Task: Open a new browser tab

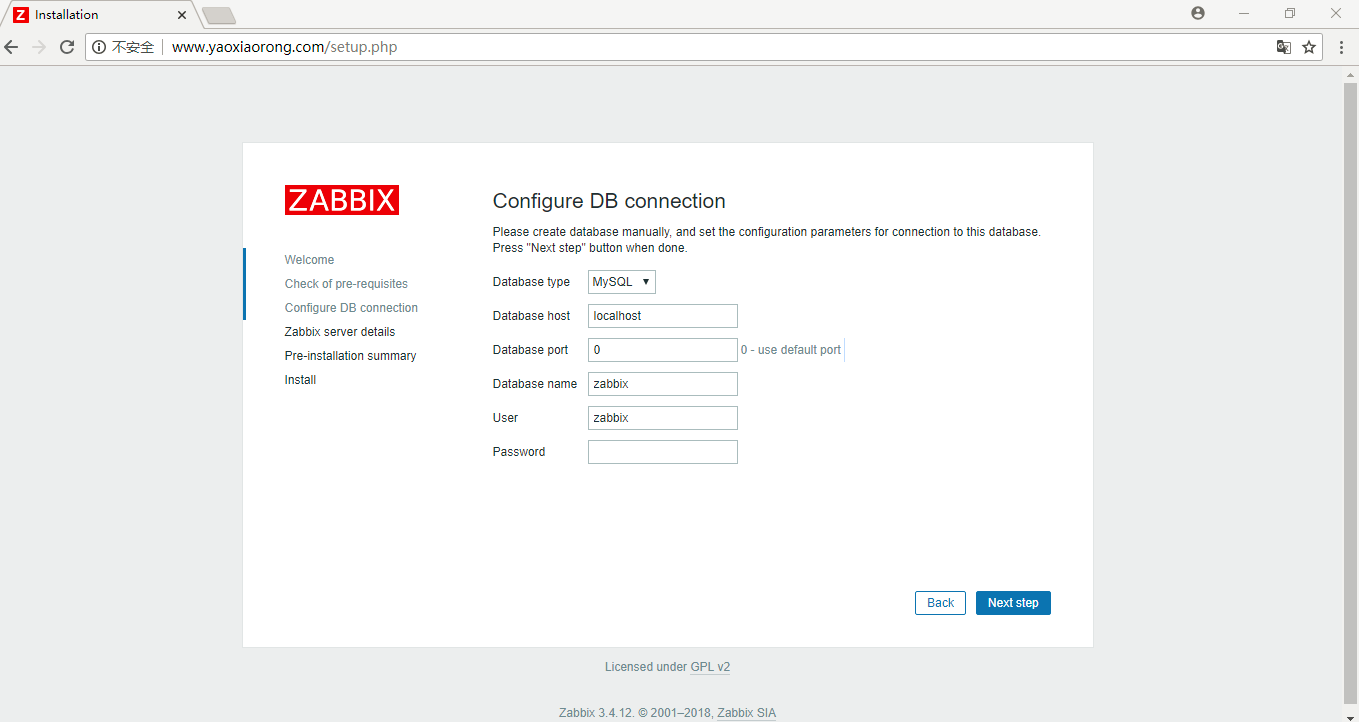Action: point(219,15)
